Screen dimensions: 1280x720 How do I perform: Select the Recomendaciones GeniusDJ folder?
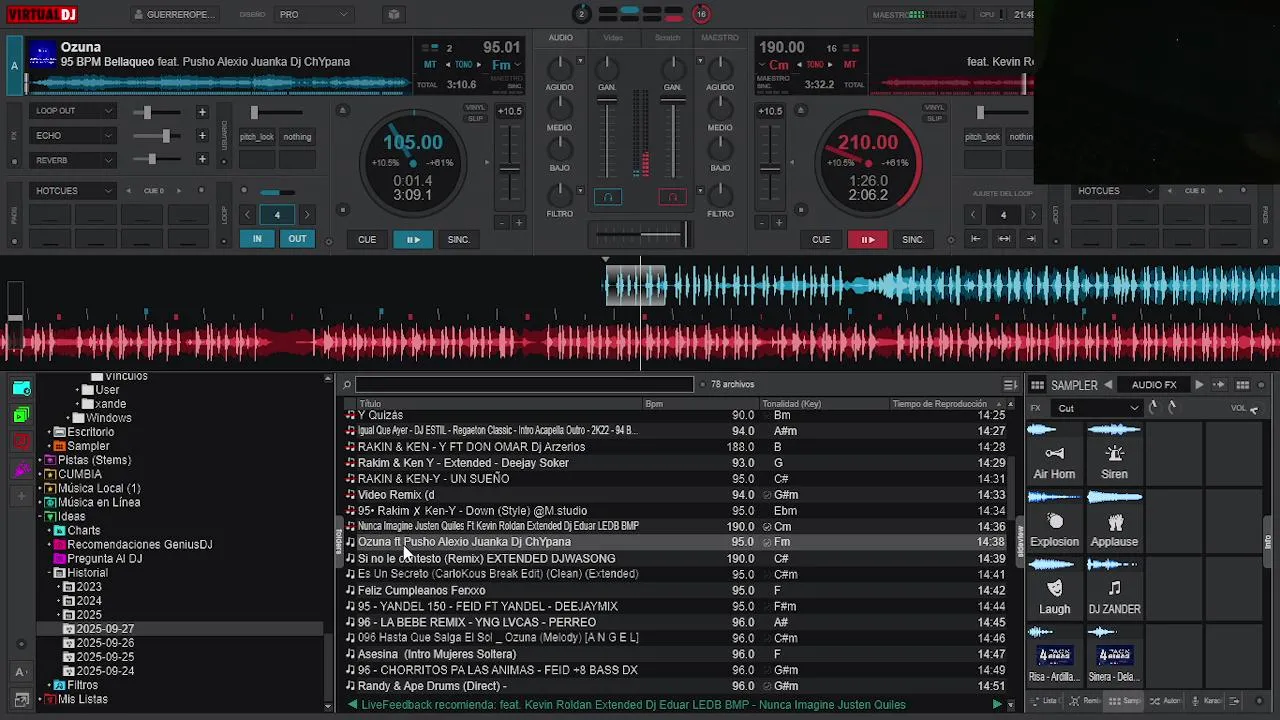(140, 545)
